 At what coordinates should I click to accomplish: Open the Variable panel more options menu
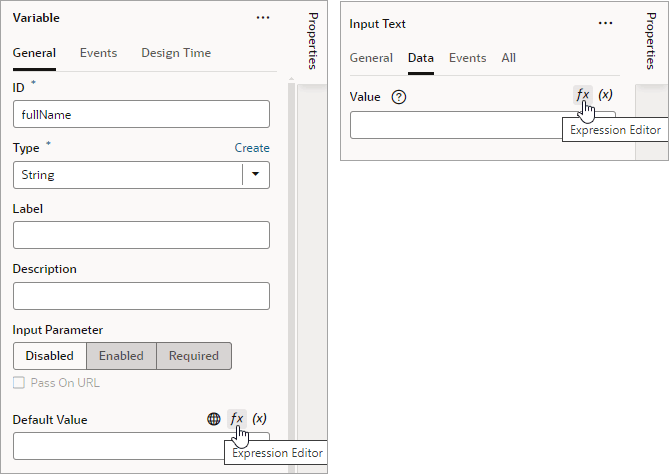click(263, 18)
